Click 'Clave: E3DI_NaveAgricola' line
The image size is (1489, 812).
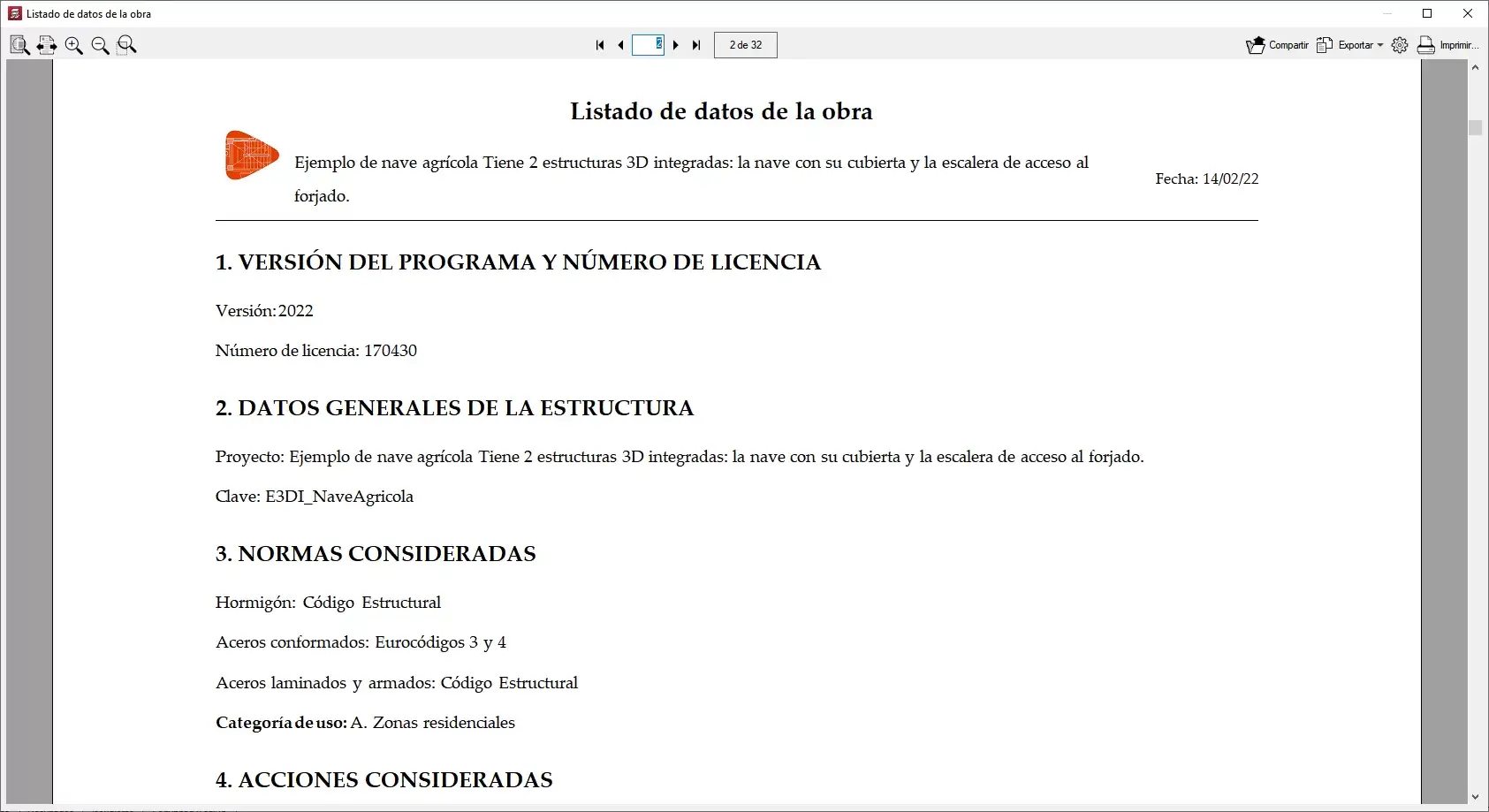coord(315,497)
